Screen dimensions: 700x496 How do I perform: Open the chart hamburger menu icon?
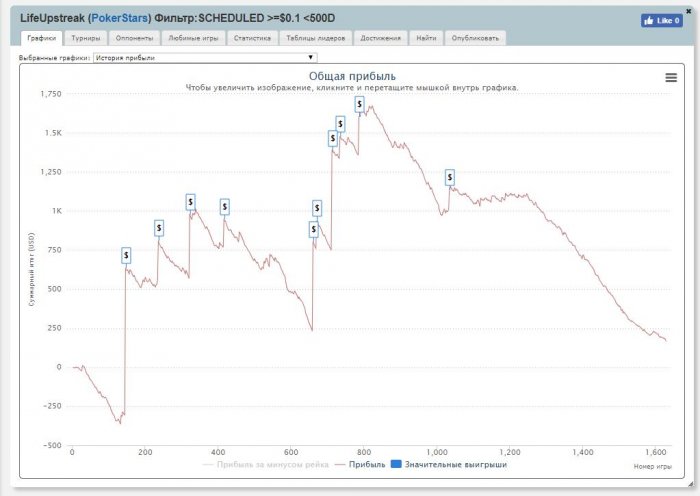(671, 77)
